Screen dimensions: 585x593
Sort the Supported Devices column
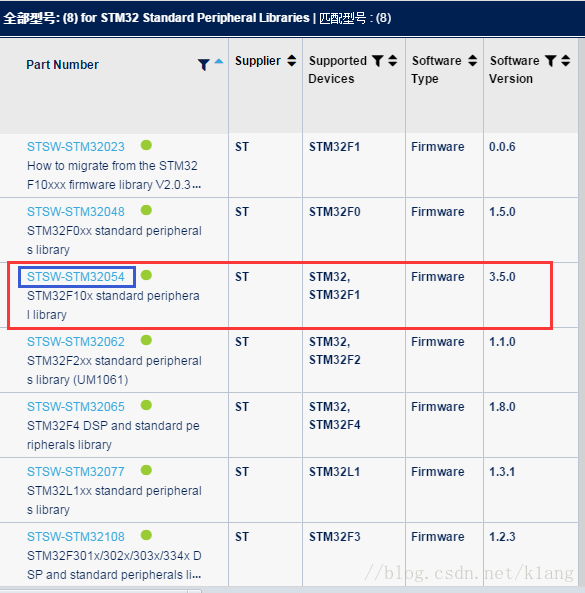(x=393, y=61)
